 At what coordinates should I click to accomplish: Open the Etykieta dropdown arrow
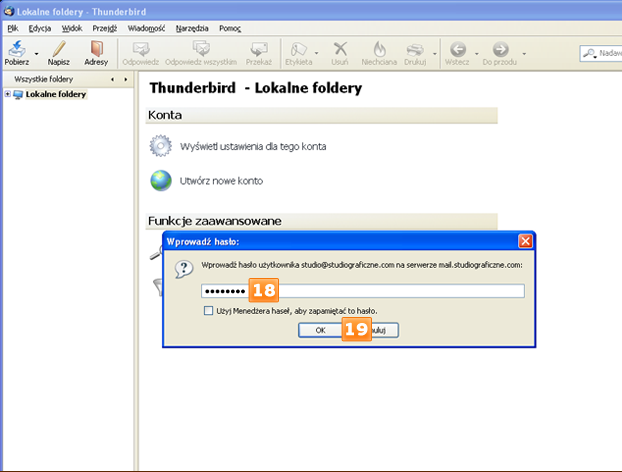[x=317, y=53]
